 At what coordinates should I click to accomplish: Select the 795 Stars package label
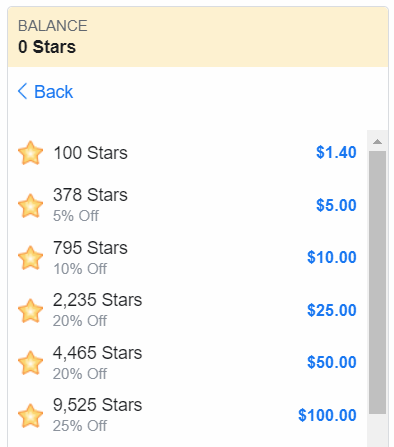(x=90, y=248)
